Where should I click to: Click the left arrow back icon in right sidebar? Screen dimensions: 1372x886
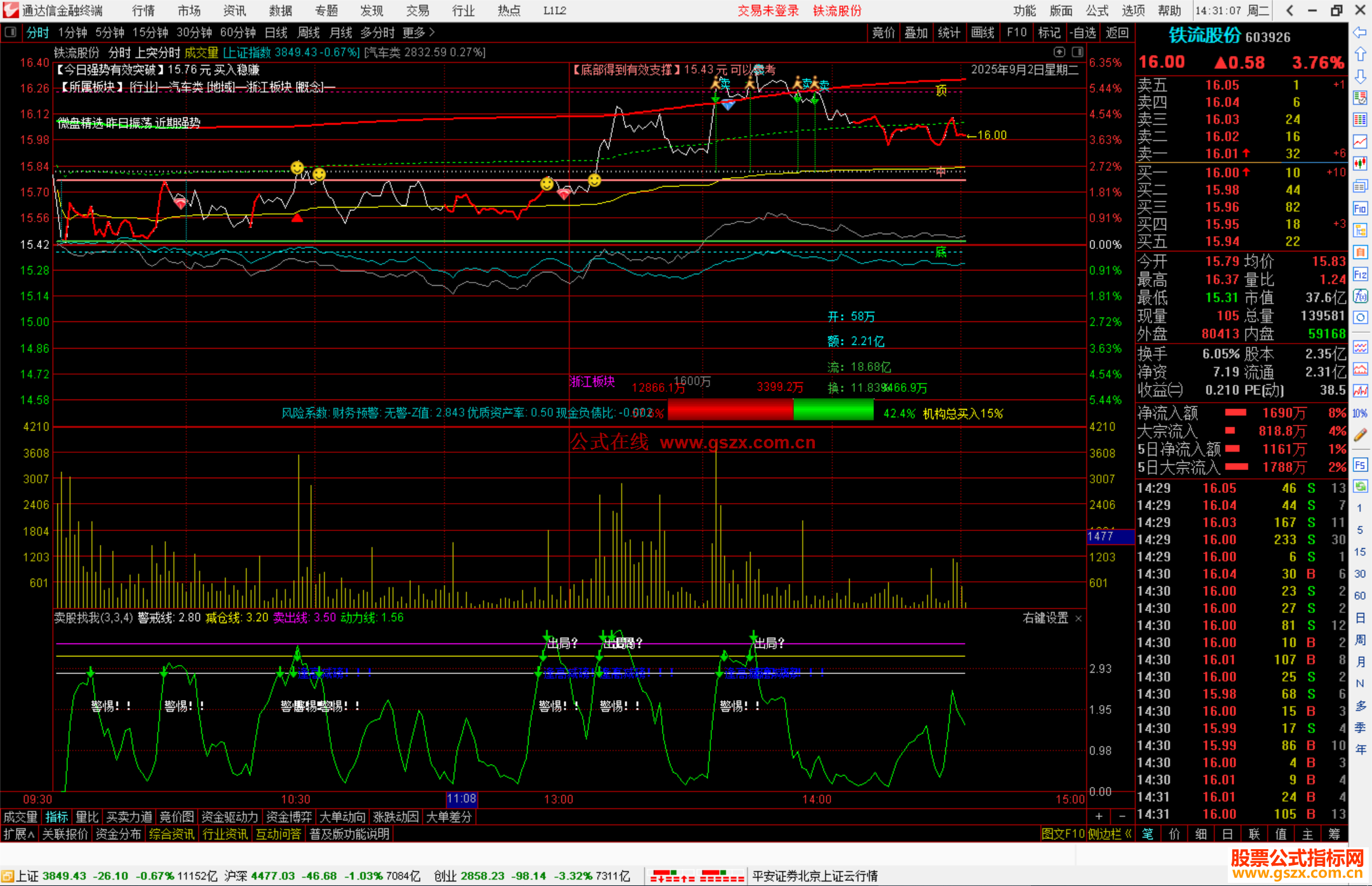tap(1360, 32)
